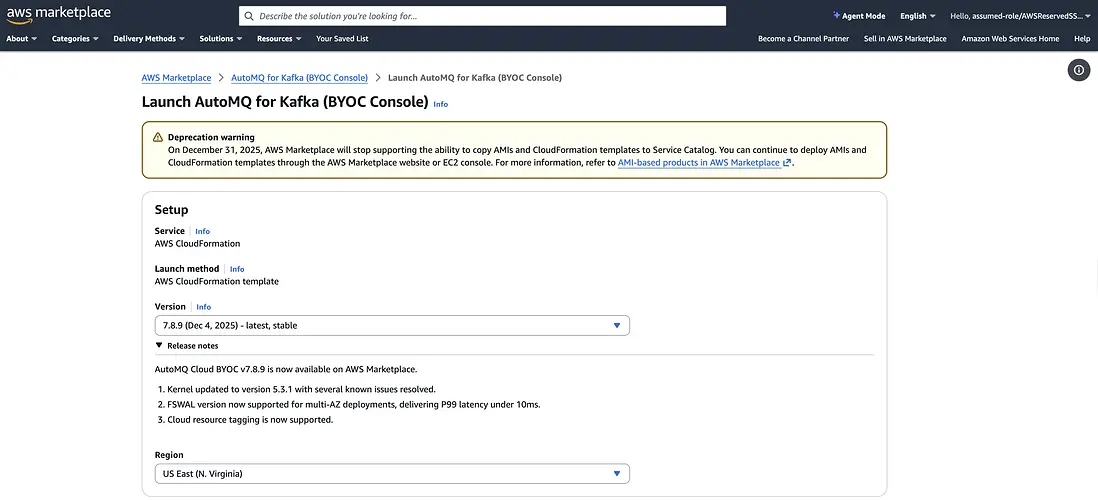1098x500 pixels.
Task: Open the Solutions menu
Action: click(221, 39)
